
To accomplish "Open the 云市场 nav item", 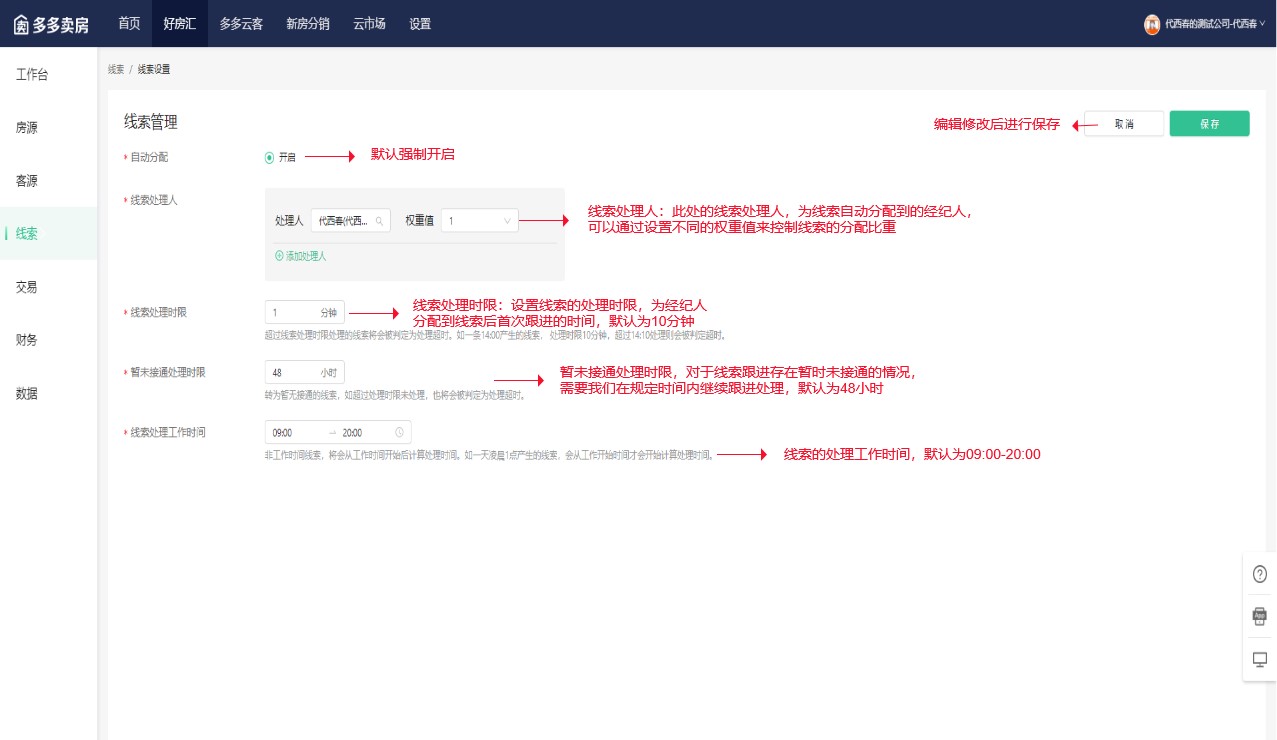I will pos(369,23).
